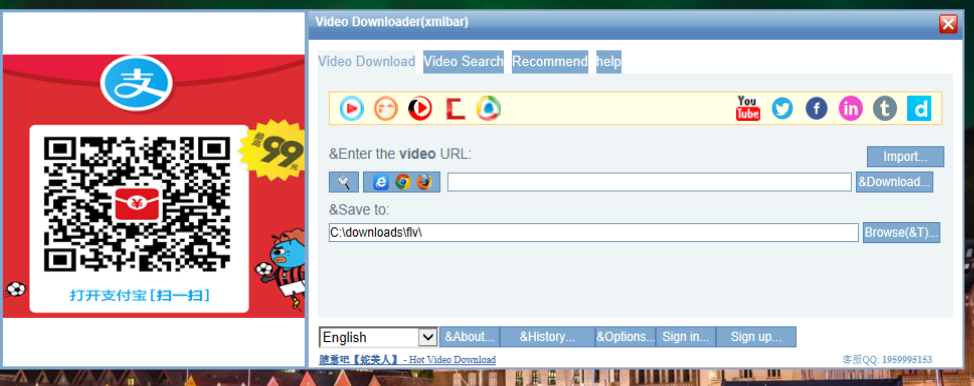This screenshot has height=386, width=974.
Task: Click the Import... button
Action: [906, 157]
